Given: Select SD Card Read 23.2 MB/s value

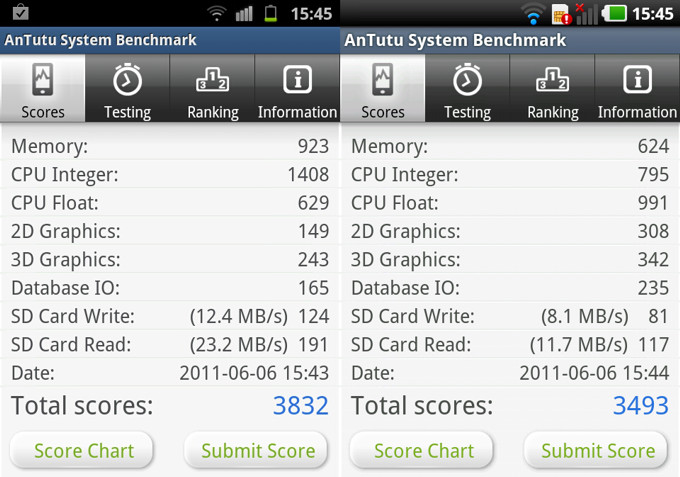Looking at the screenshot, I should coord(239,345).
